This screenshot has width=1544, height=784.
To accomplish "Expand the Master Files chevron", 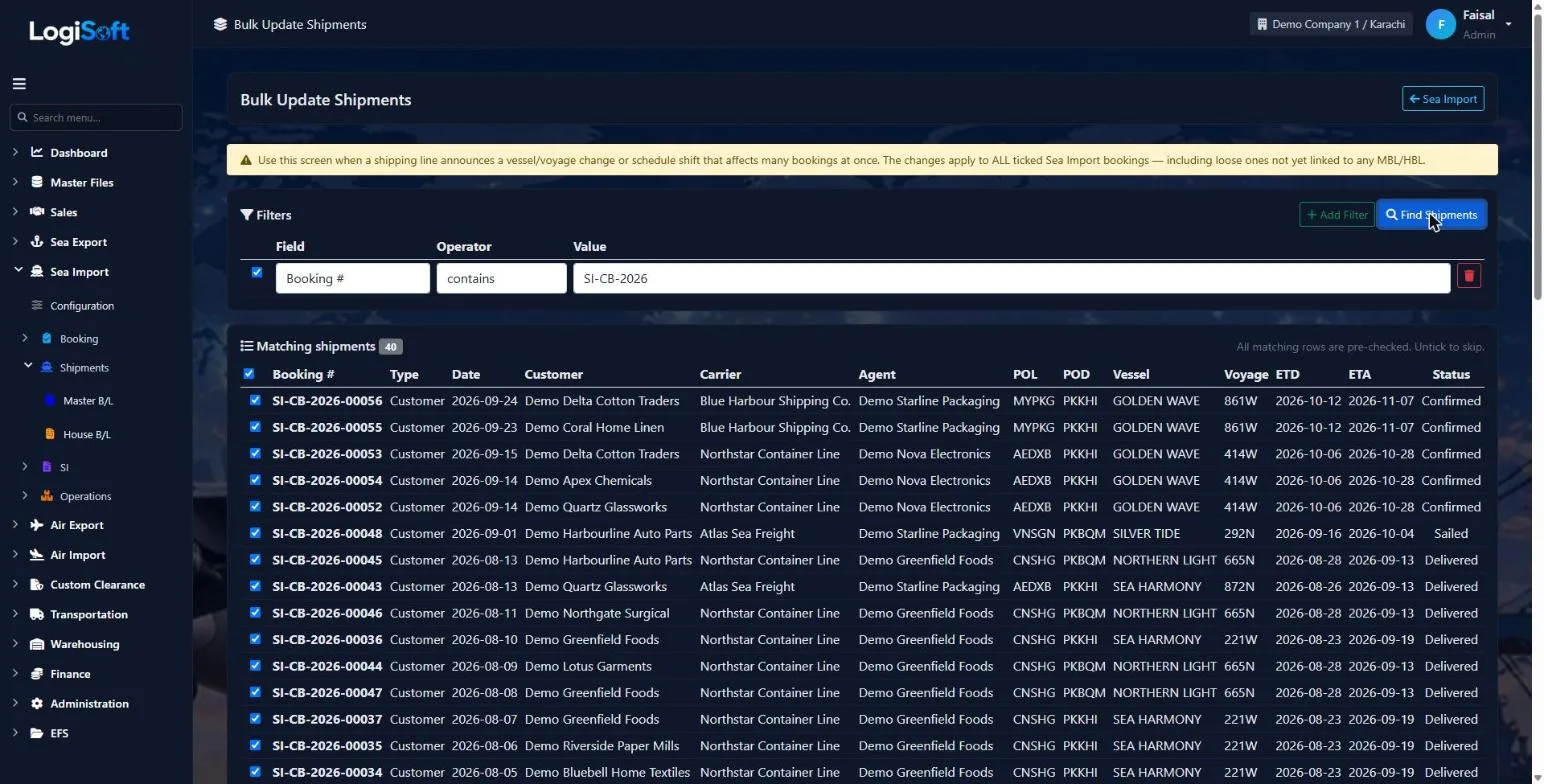I will point(15,183).
